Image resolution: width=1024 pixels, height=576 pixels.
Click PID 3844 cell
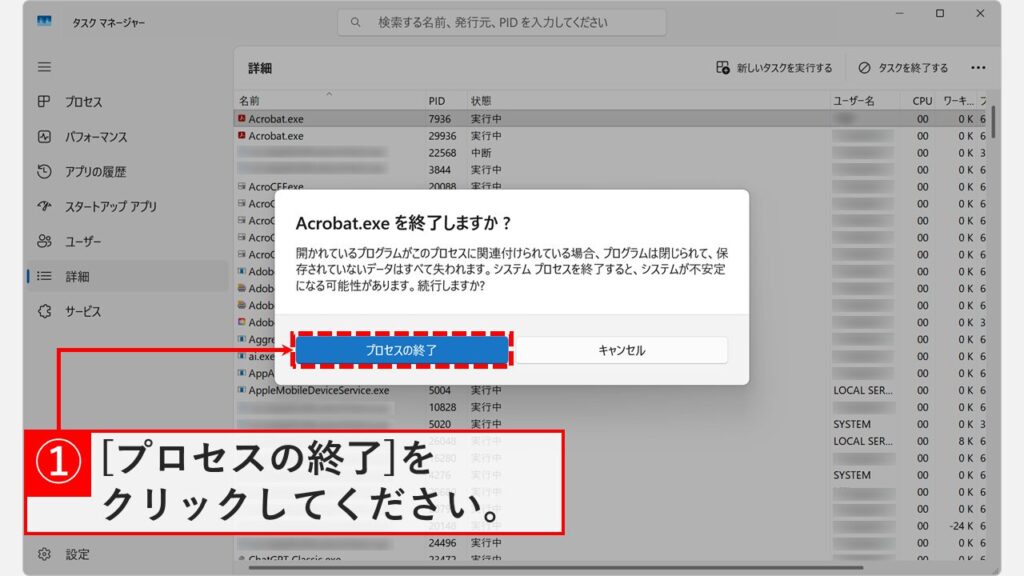tap(440, 170)
